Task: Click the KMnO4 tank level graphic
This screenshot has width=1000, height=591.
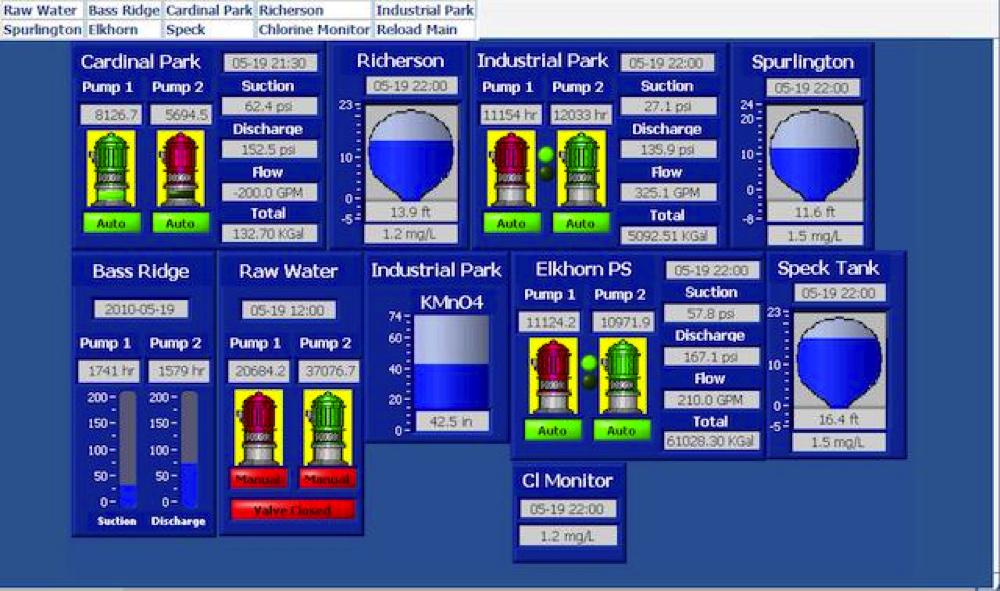Action: click(x=452, y=363)
